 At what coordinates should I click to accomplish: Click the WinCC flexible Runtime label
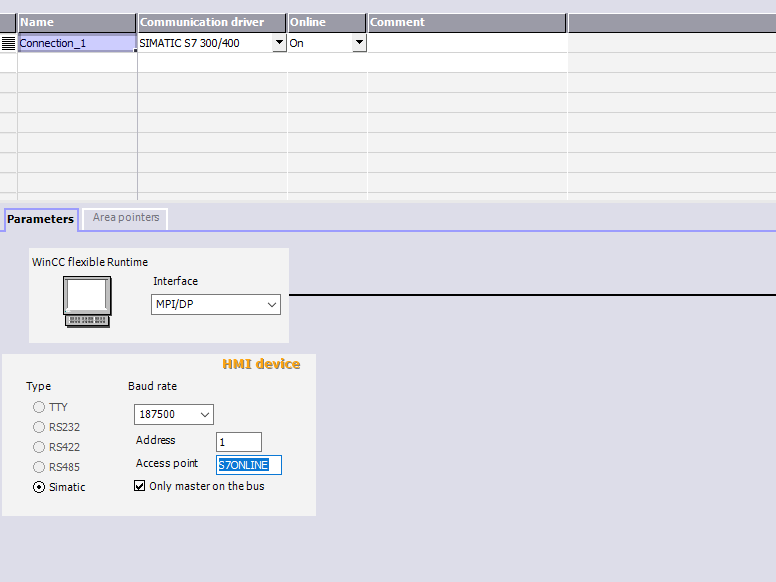[x=90, y=262]
